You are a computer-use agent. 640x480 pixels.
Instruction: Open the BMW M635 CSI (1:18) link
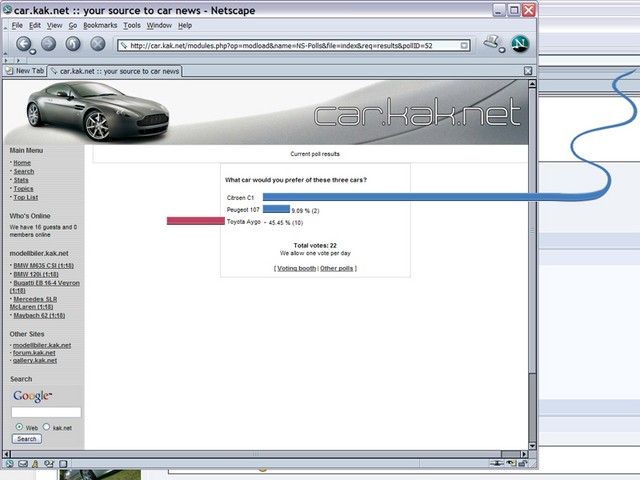coord(44,266)
